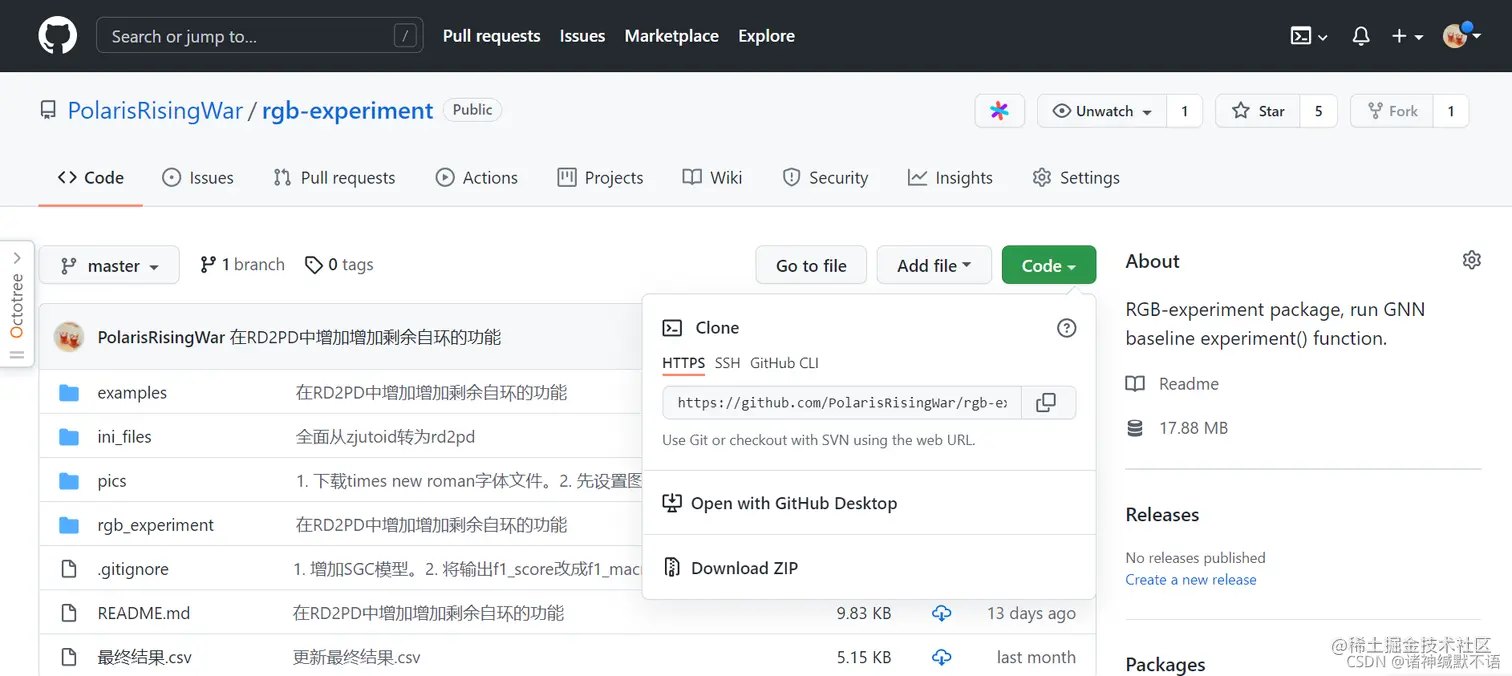Switch to the Settings tab
Screen dimensions: 1512x676
pyautogui.click(x=1076, y=177)
